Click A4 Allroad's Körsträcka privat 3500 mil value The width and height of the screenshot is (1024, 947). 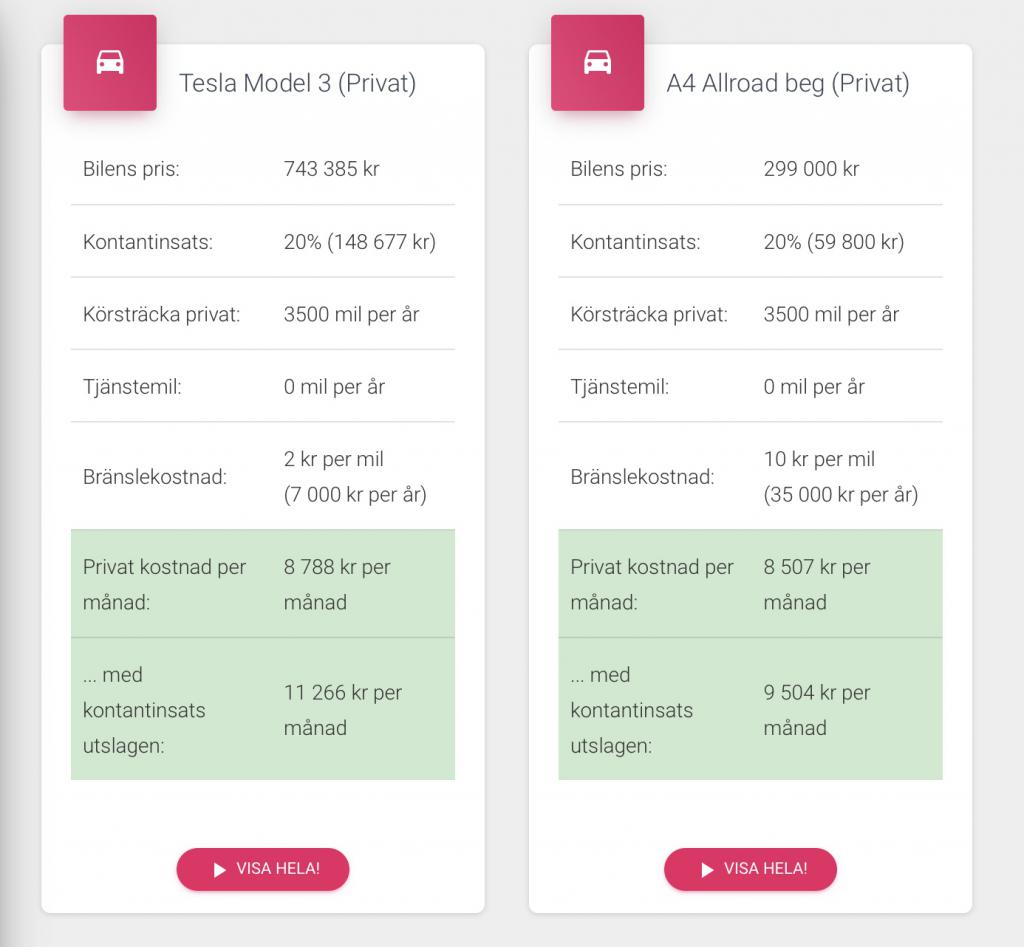click(831, 315)
